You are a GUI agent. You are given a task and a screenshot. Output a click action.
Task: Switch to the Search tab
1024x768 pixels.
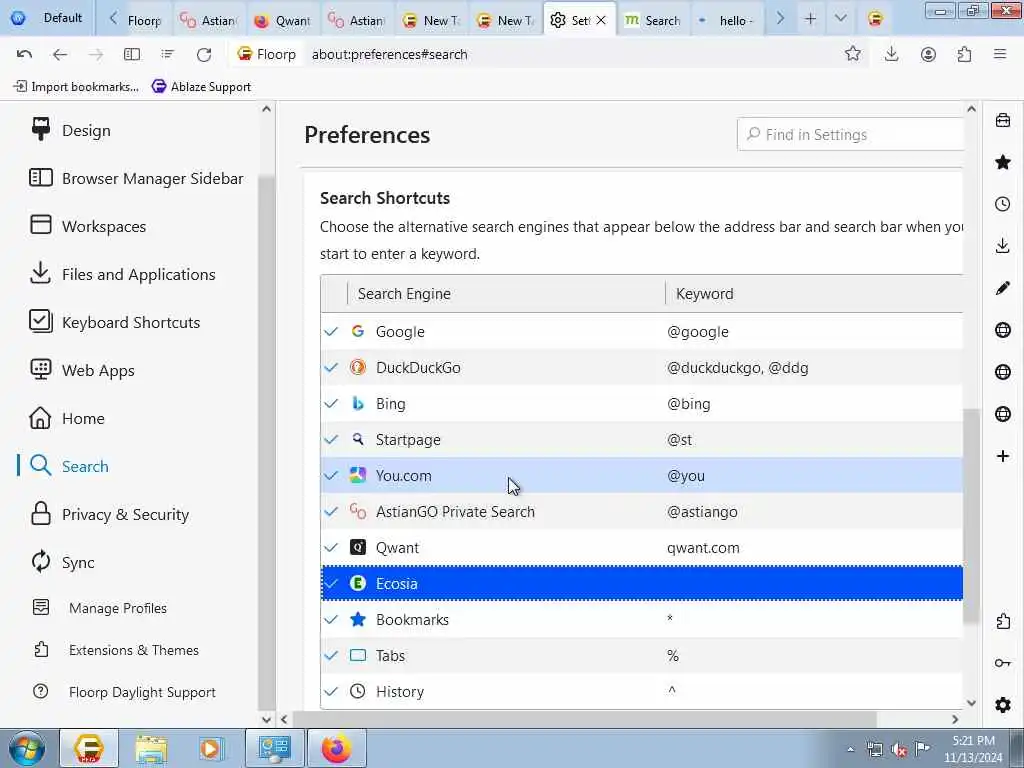(x=654, y=20)
